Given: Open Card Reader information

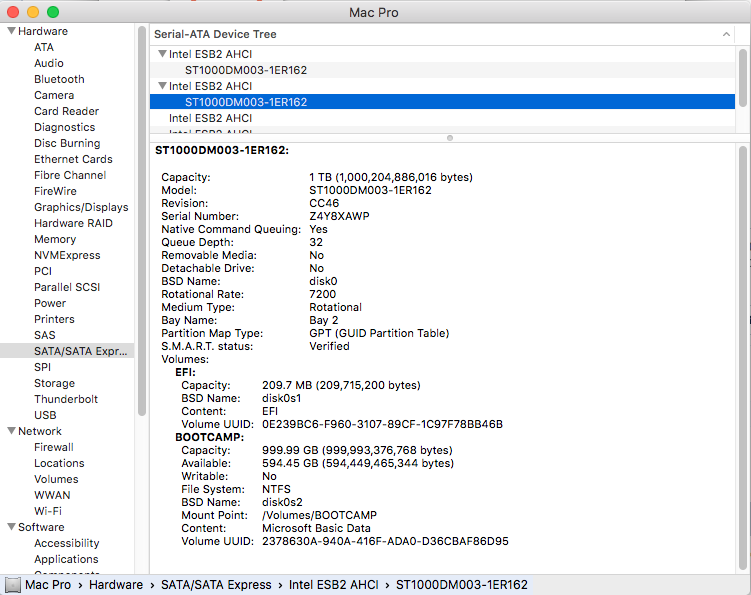Looking at the screenshot, I should coord(66,111).
